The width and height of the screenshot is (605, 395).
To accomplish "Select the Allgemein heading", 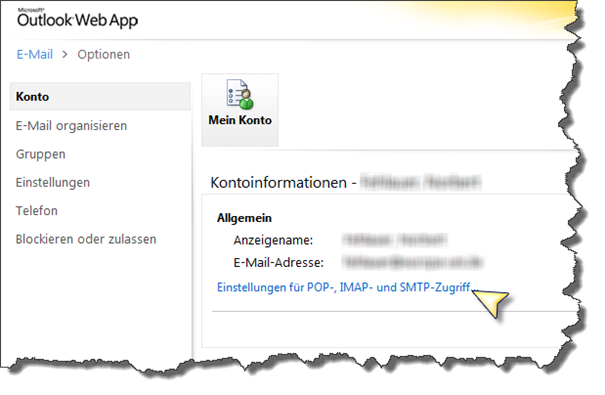I will 244,218.
